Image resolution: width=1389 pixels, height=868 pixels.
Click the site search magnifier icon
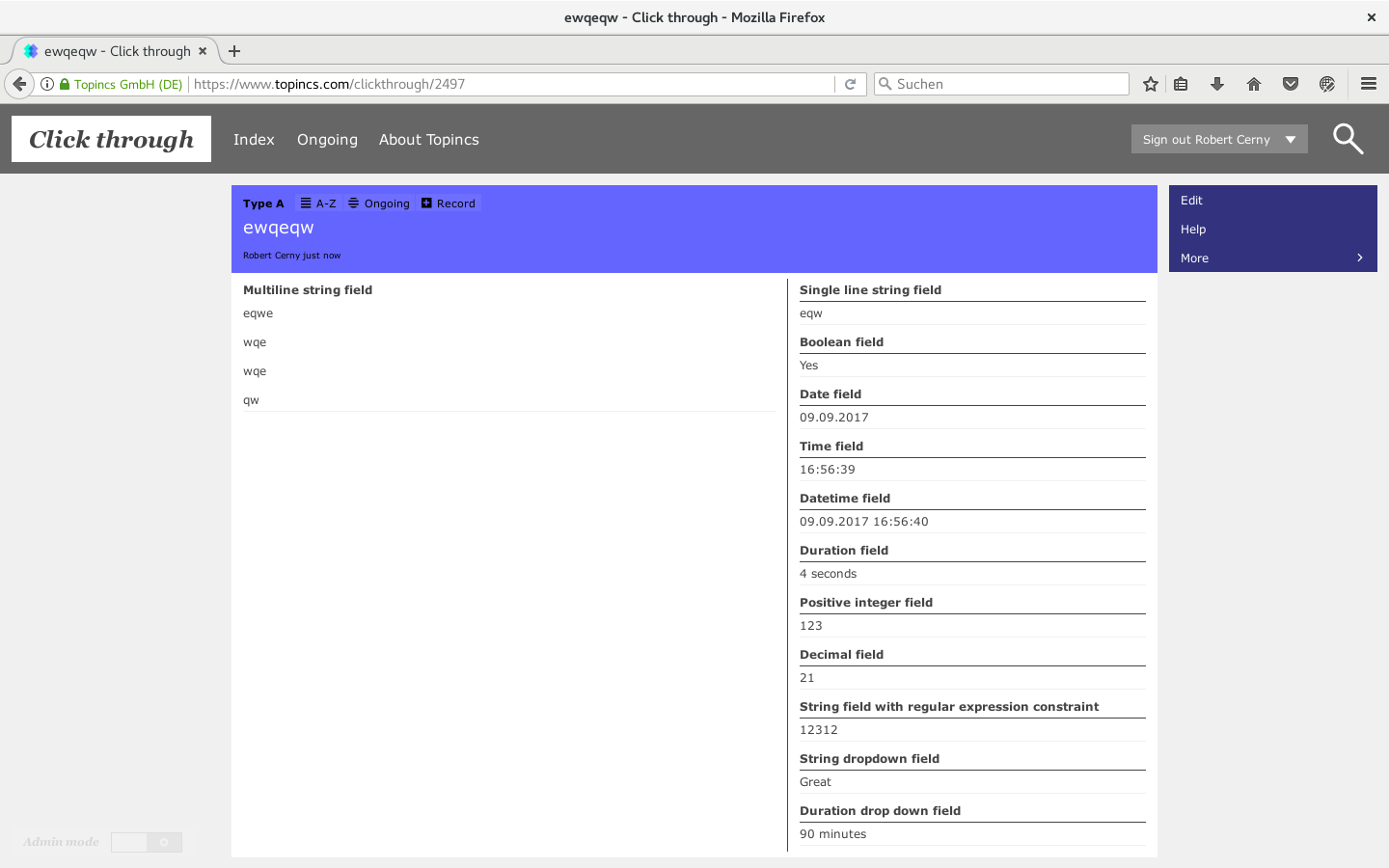tap(1348, 139)
